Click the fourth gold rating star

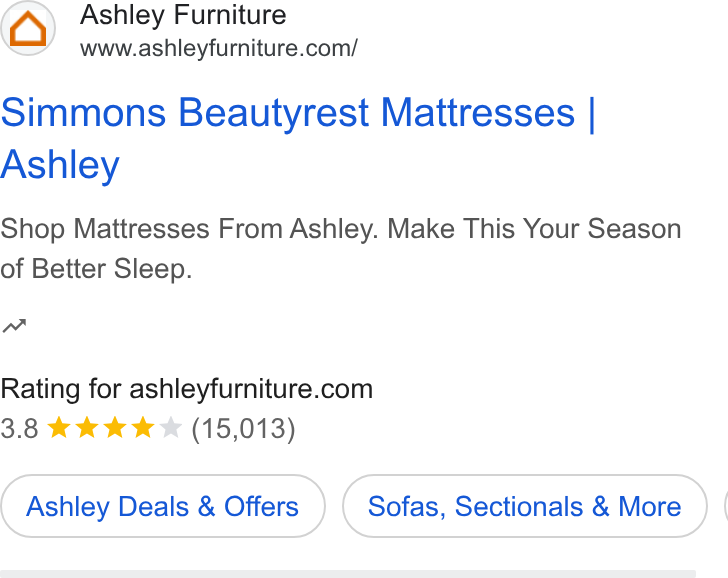[x=143, y=427]
